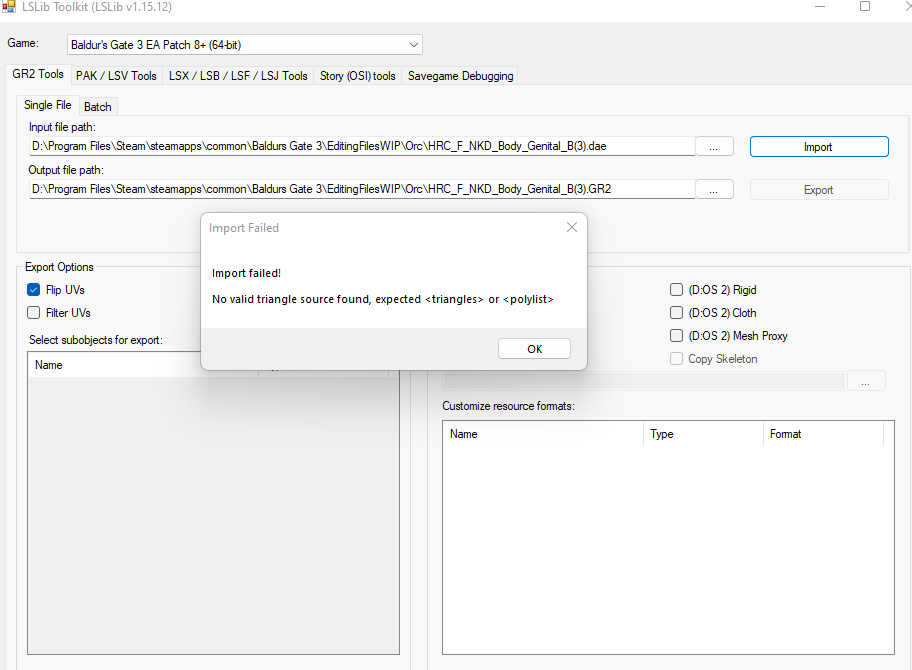The image size is (912, 670).
Task: Confirm the error dialog with OK
Action: point(534,349)
